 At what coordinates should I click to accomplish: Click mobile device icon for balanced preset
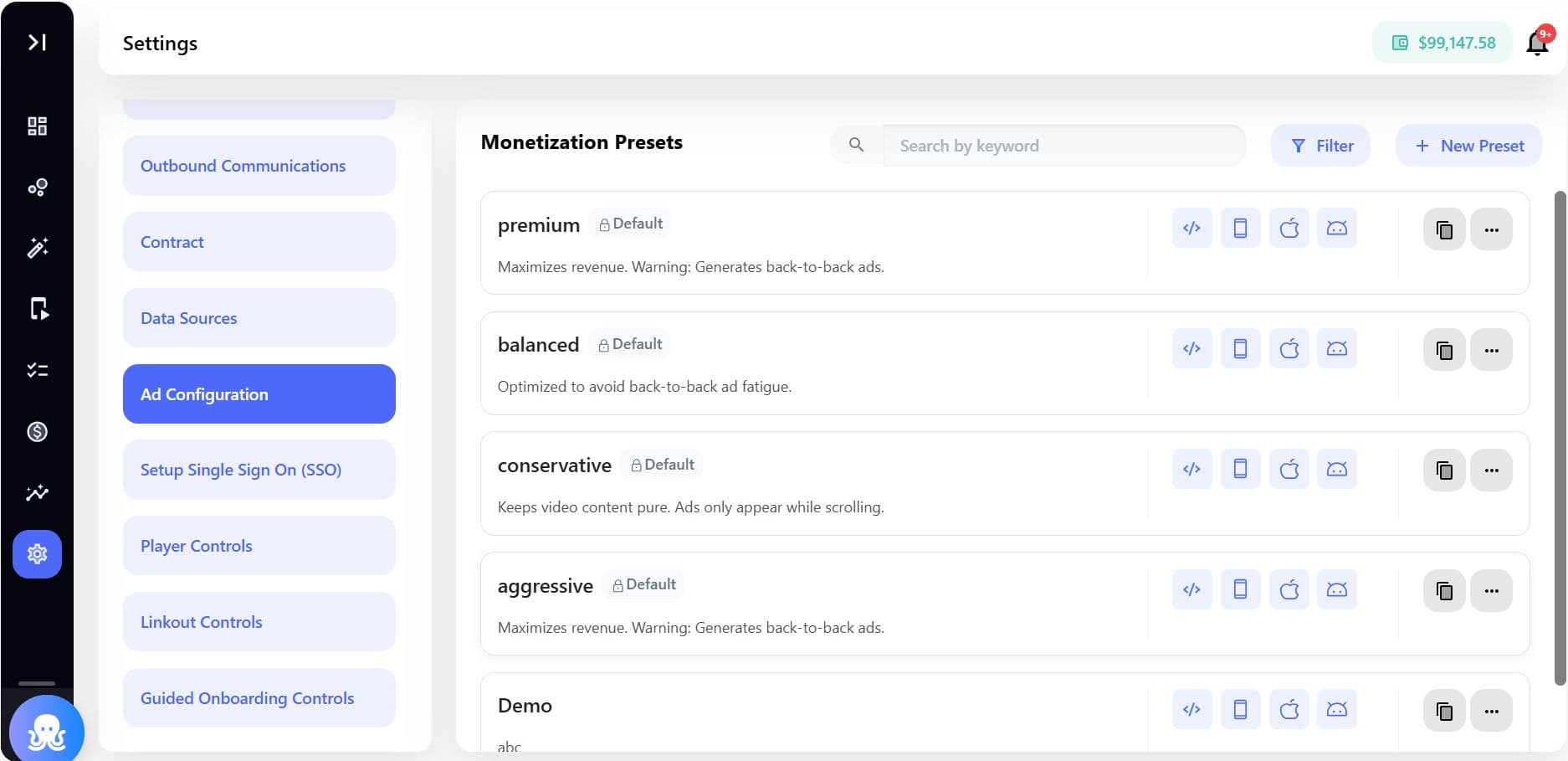tap(1241, 348)
